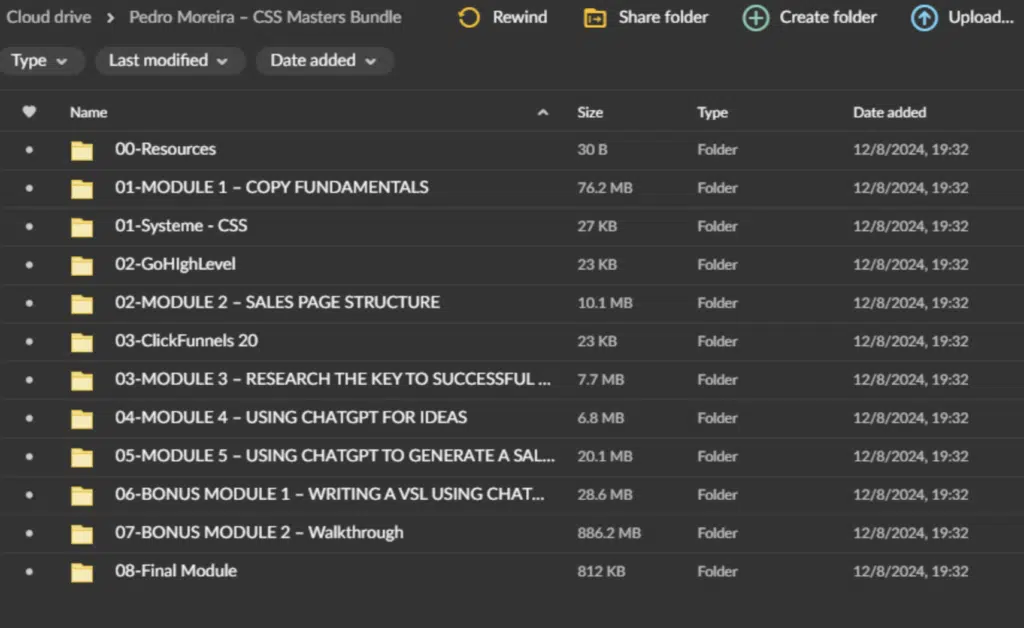Click the 886.2 MB size value

pos(609,533)
